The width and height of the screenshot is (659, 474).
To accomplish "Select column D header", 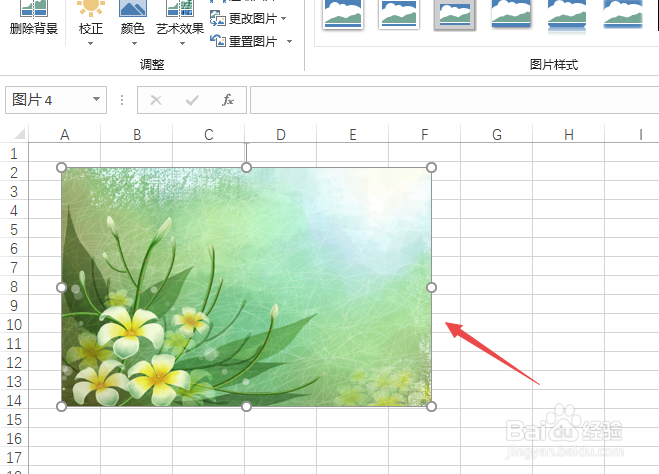I will pos(281,134).
